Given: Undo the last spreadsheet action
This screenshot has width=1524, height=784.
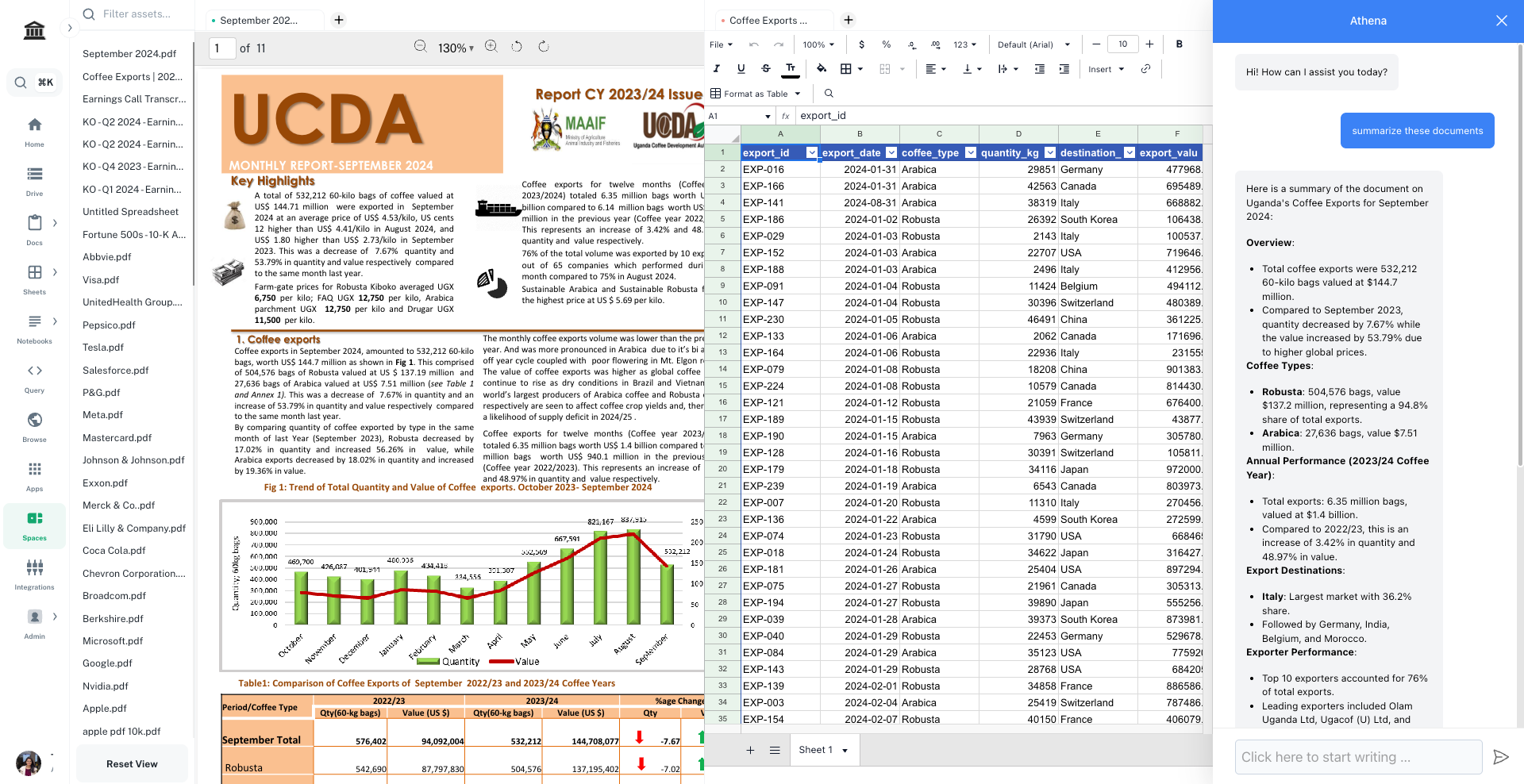Looking at the screenshot, I should (x=754, y=44).
